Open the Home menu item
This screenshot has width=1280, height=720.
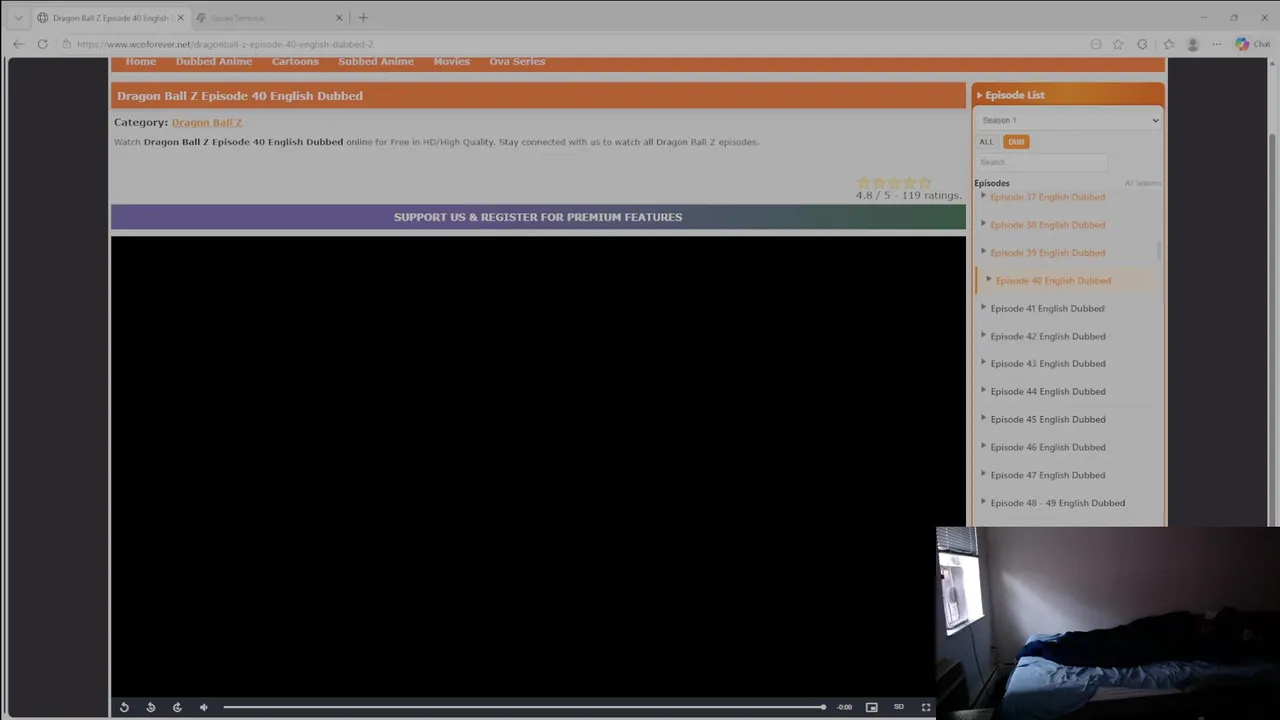[141, 62]
